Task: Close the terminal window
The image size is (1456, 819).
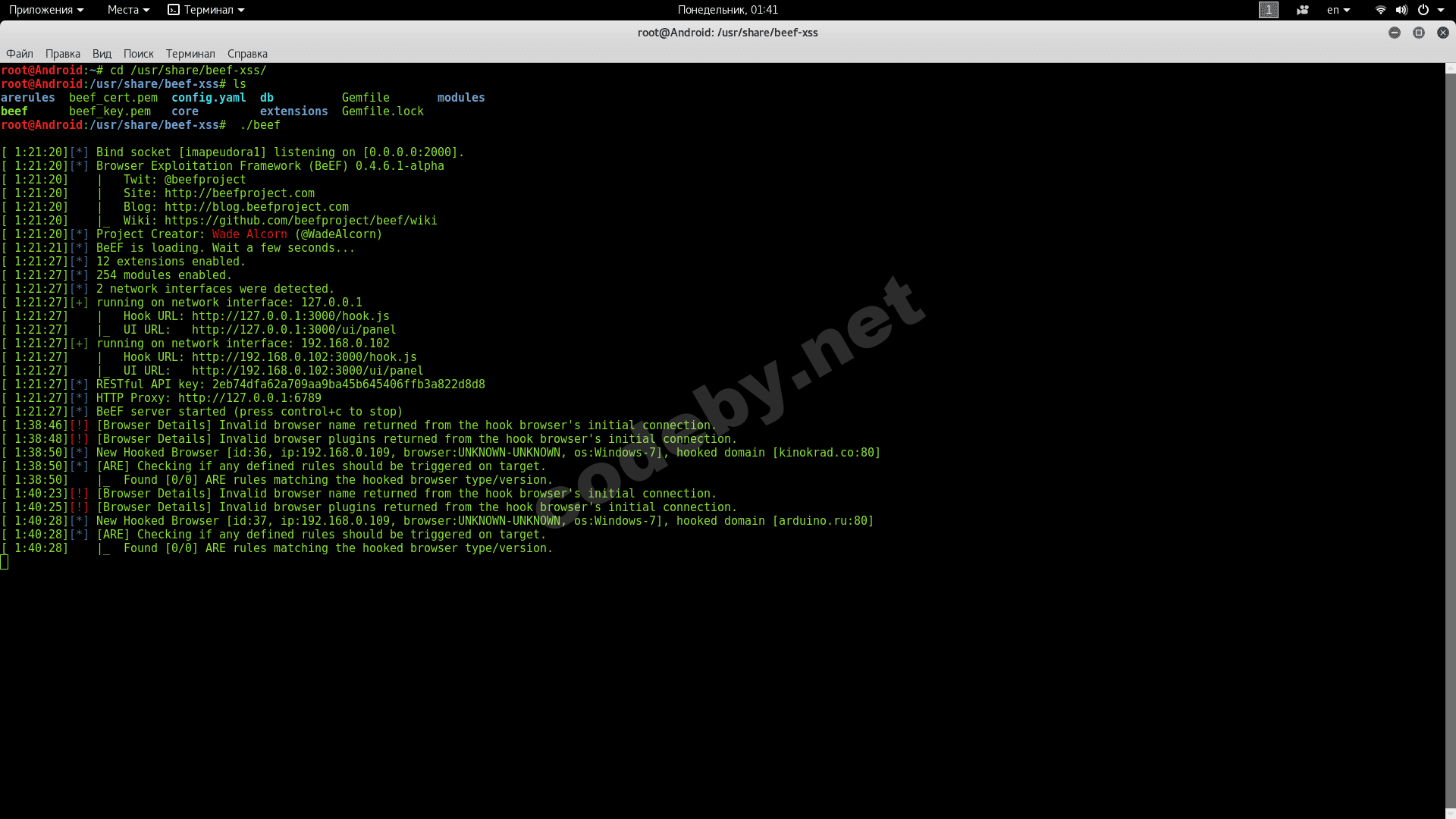Action: coord(1443,33)
